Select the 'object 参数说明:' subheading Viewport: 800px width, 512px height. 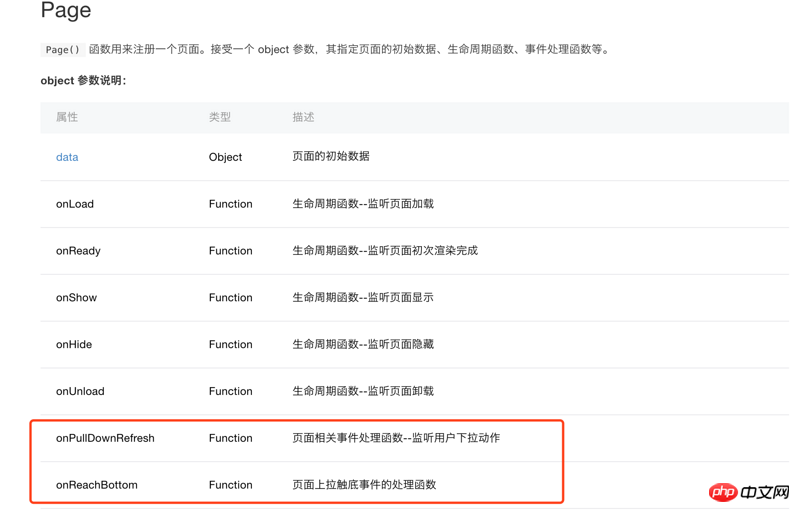pos(83,81)
